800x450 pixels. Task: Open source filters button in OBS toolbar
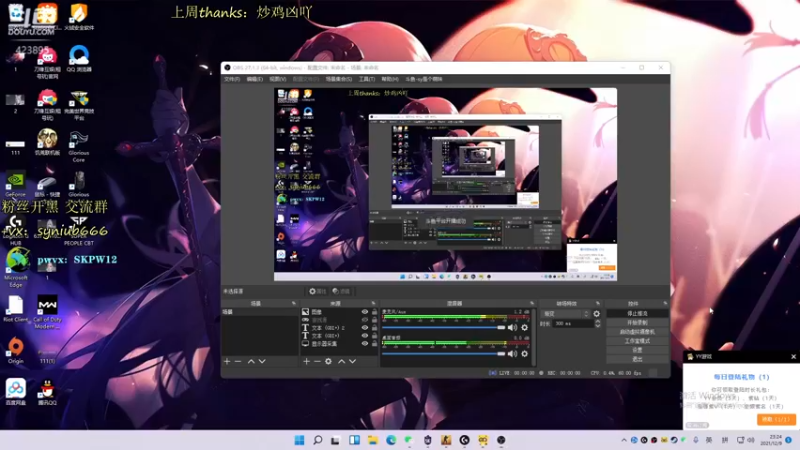tap(341, 291)
